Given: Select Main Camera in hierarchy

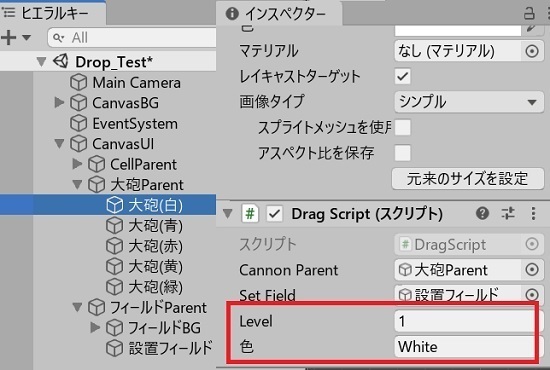Looking at the screenshot, I should (136, 83).
